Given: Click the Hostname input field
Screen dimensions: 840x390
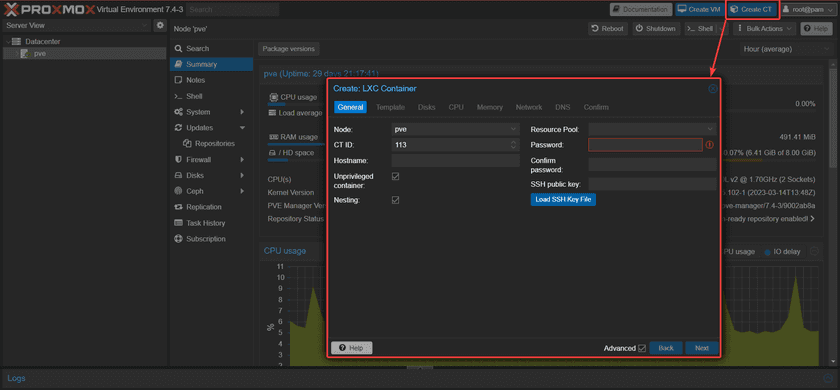Looking at the screenshot, I should (455, 161).
